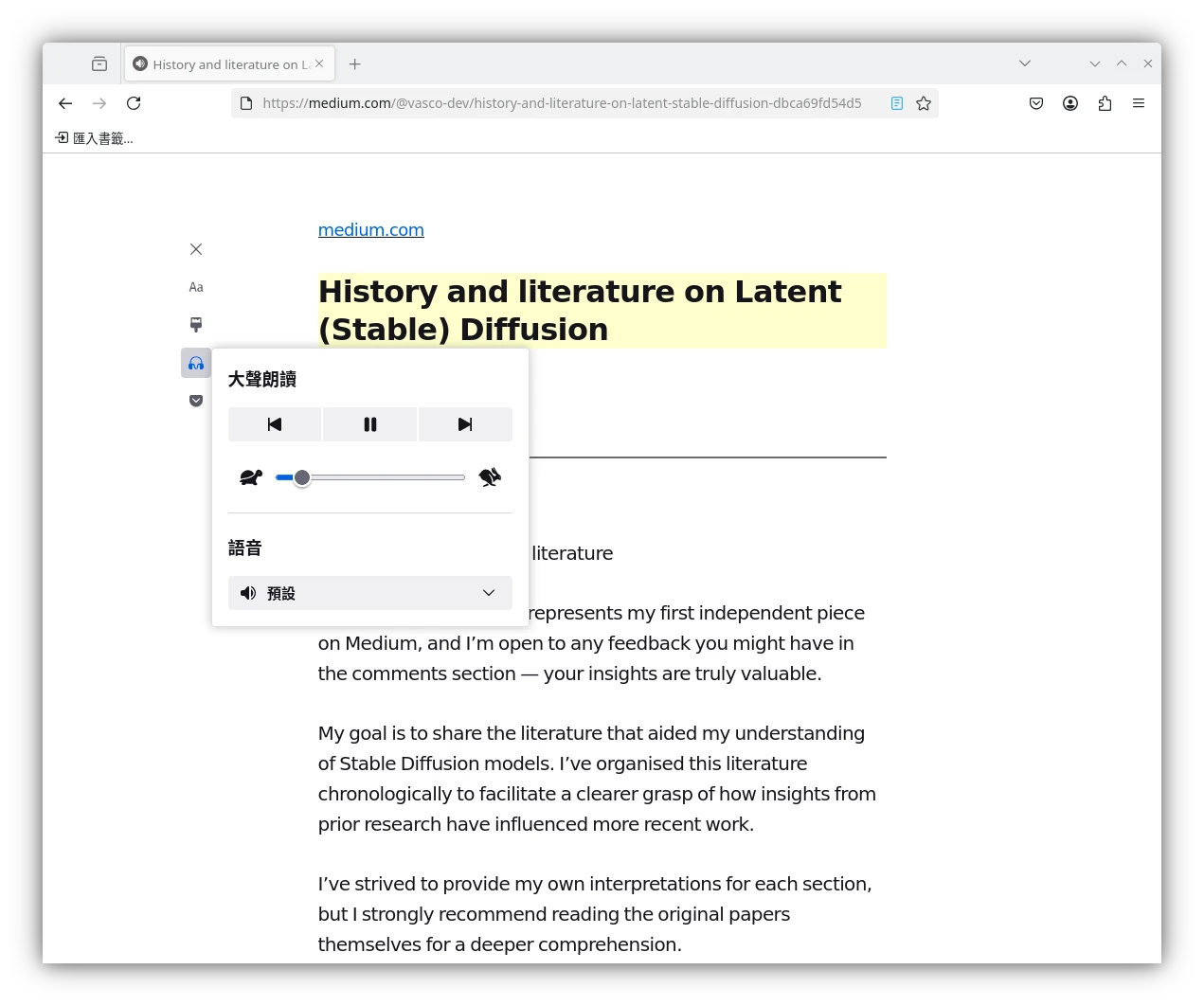Save article to Pocket from reader sidebar
Screen dimensions: 1204x1006
click(196, 401)
